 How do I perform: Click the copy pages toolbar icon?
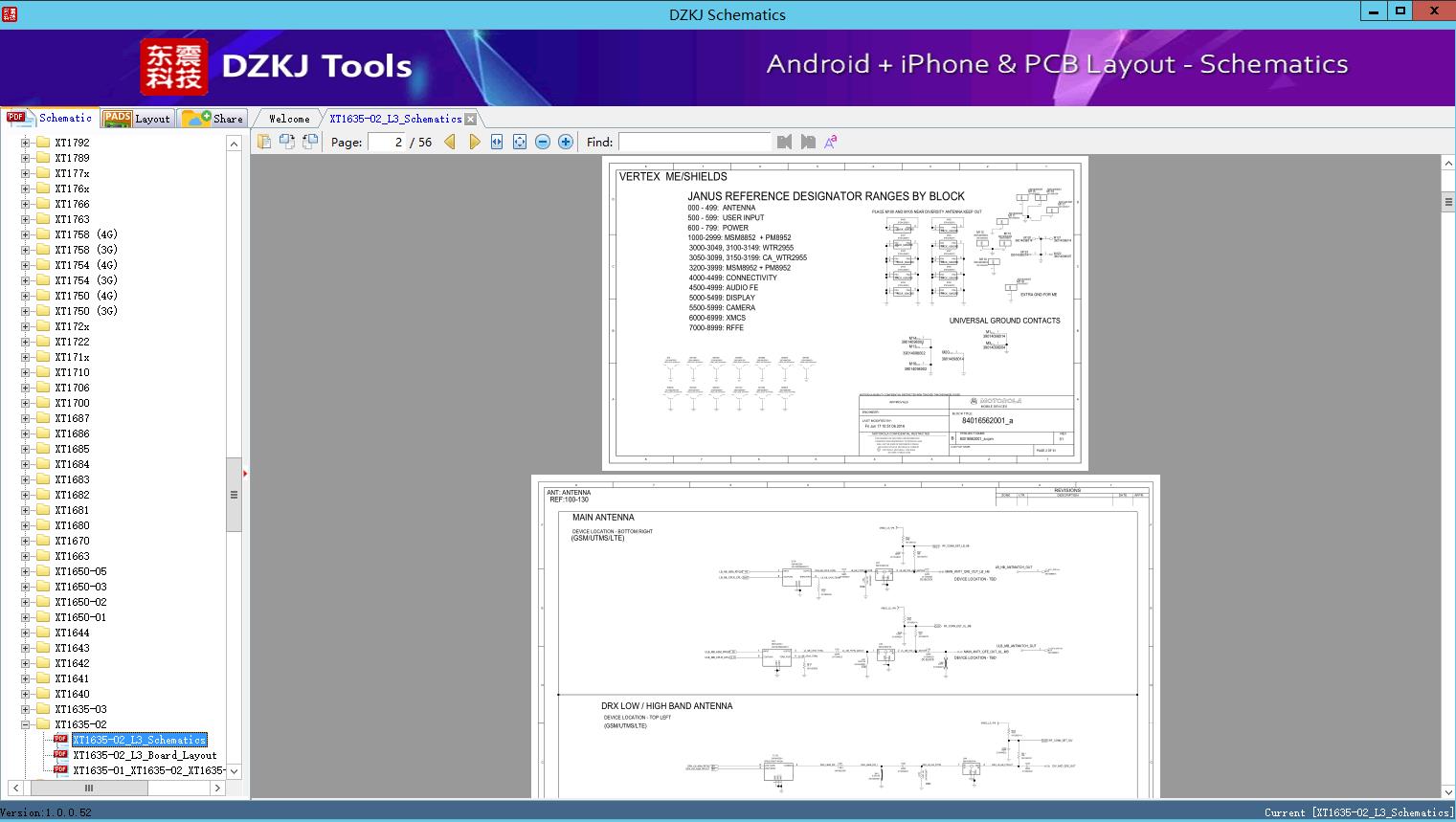[264, 142]
